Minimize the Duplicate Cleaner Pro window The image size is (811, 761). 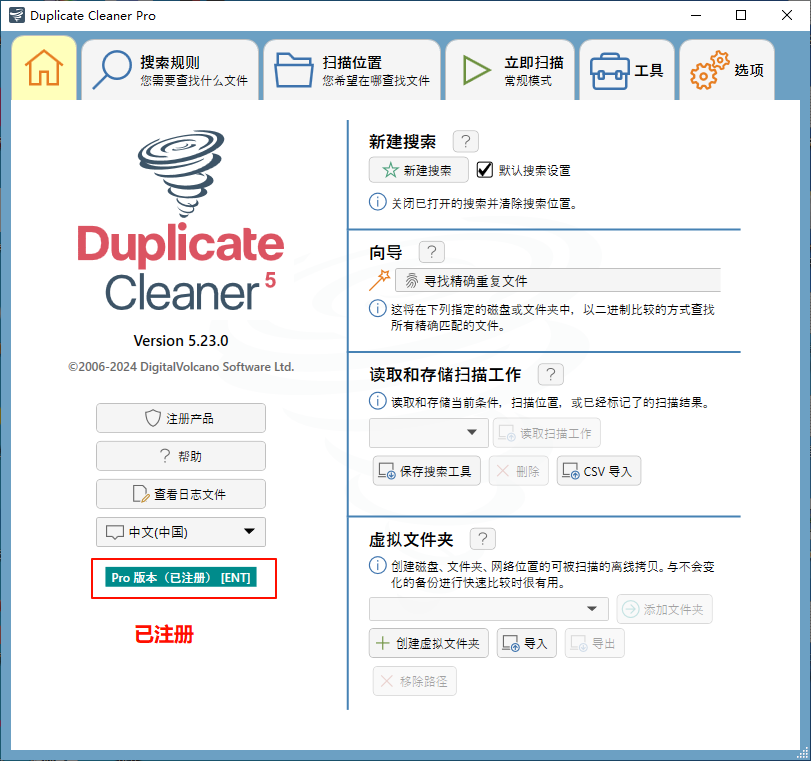pyautogui.click(x=696, y=16)
